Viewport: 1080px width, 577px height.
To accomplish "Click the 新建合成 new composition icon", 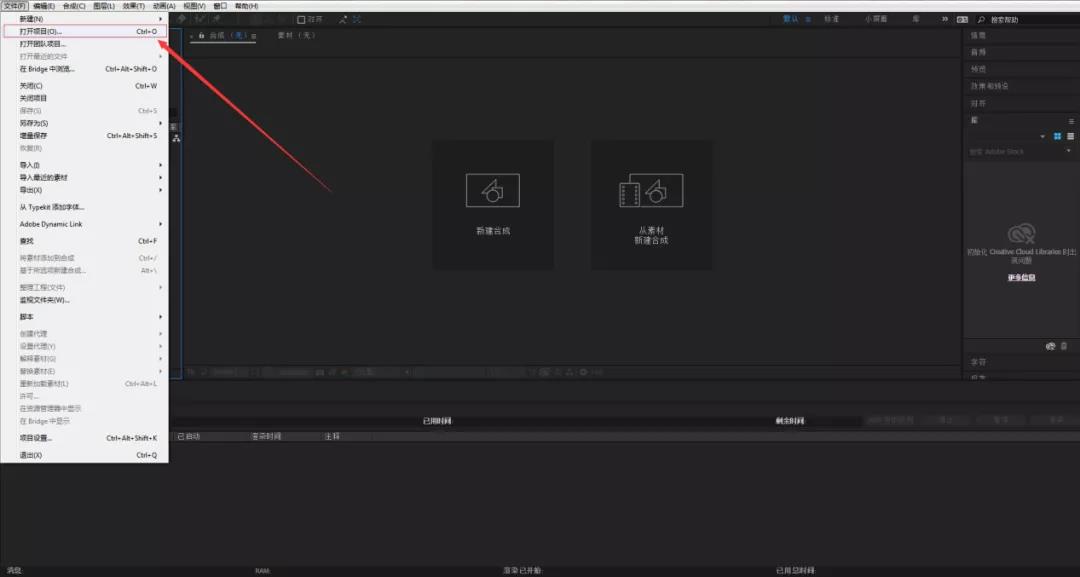I will click(x=492, y=190).
